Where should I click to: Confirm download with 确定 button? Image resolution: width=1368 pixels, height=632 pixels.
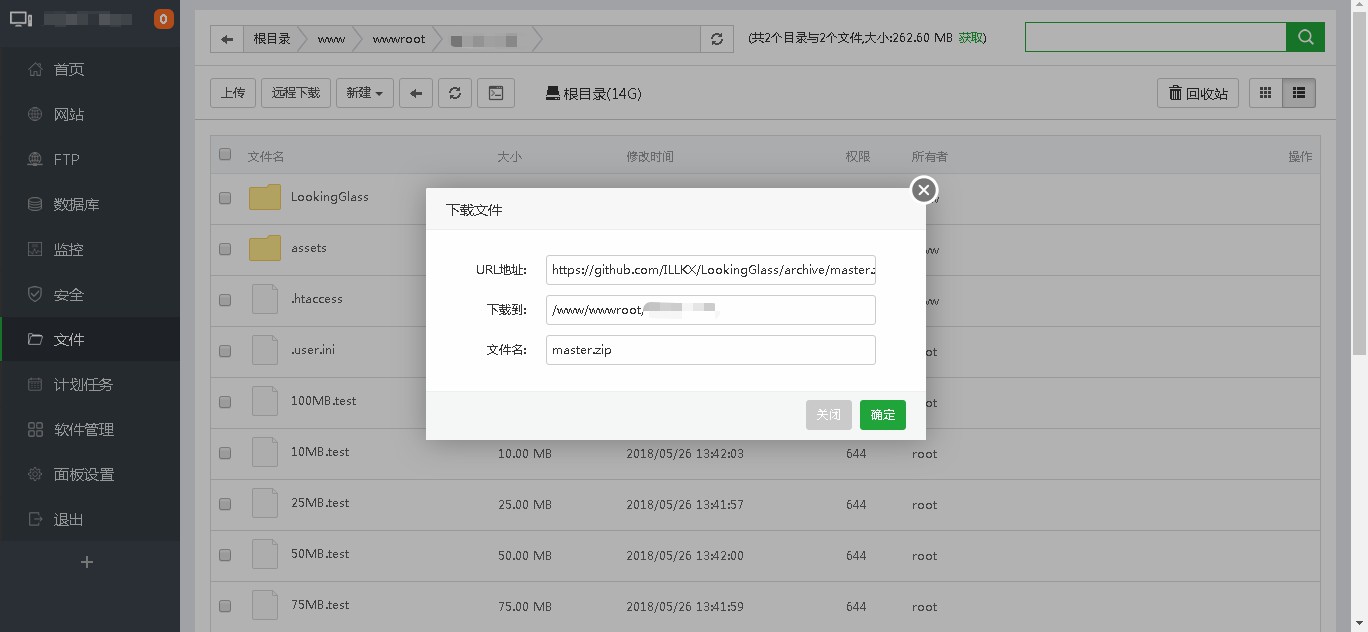pyautogui.click(x=882, y=415)
